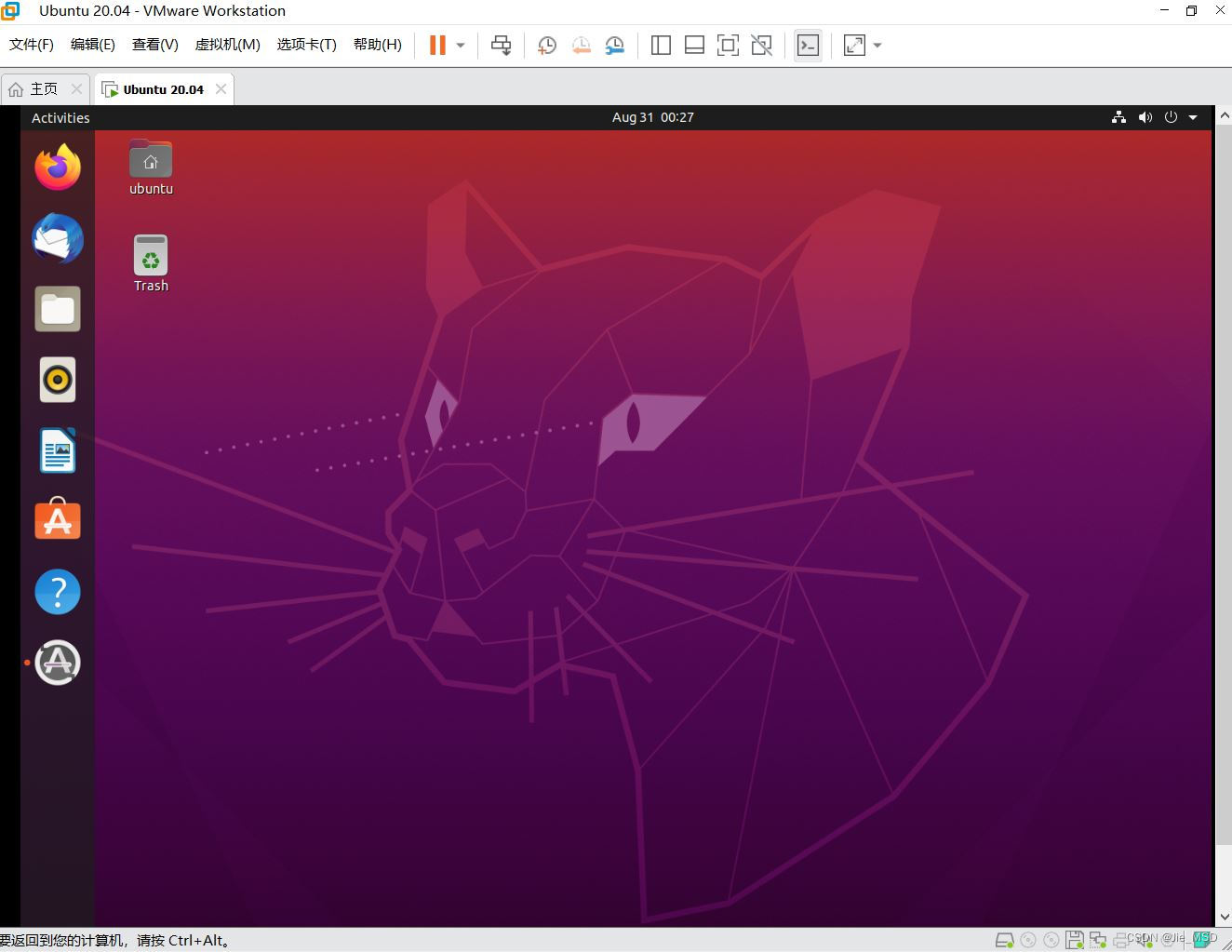The image size is (1232, 952).
Task: Open the 选项卡(T) menu
Action: tap(306, 45)
